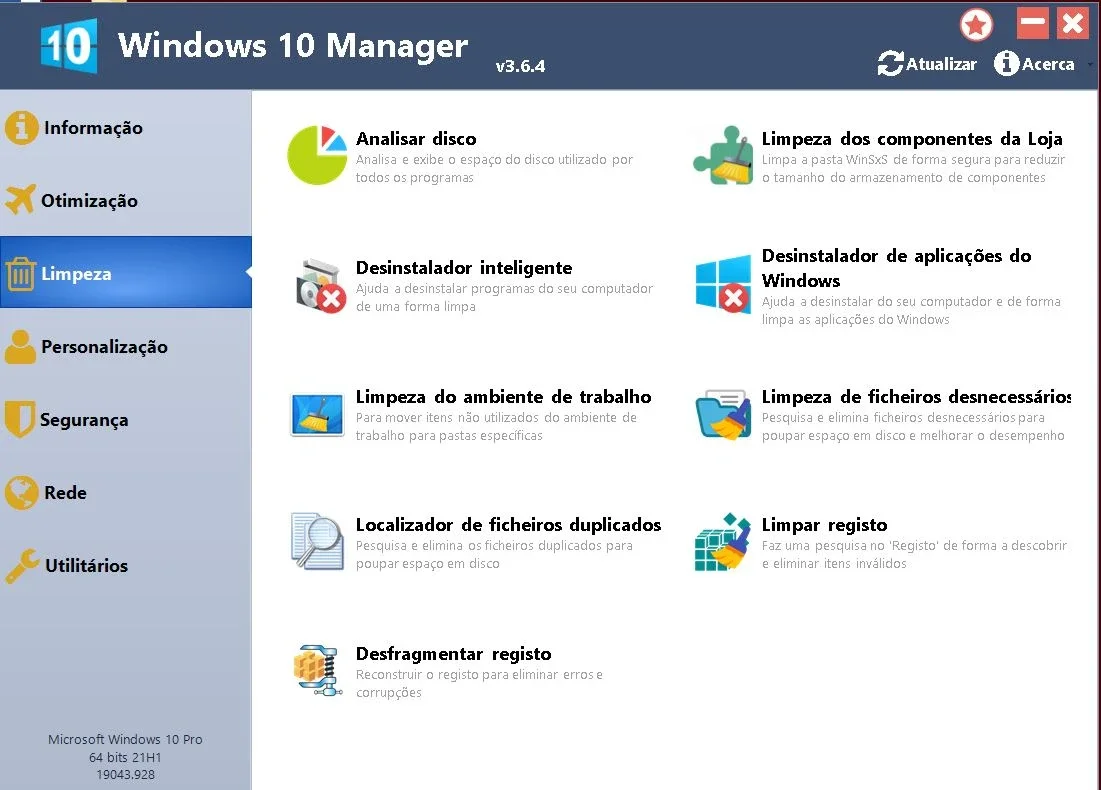Click the Limpar registo cubes icon
Screen dimensions: 1101x790
tap(723, 541)
